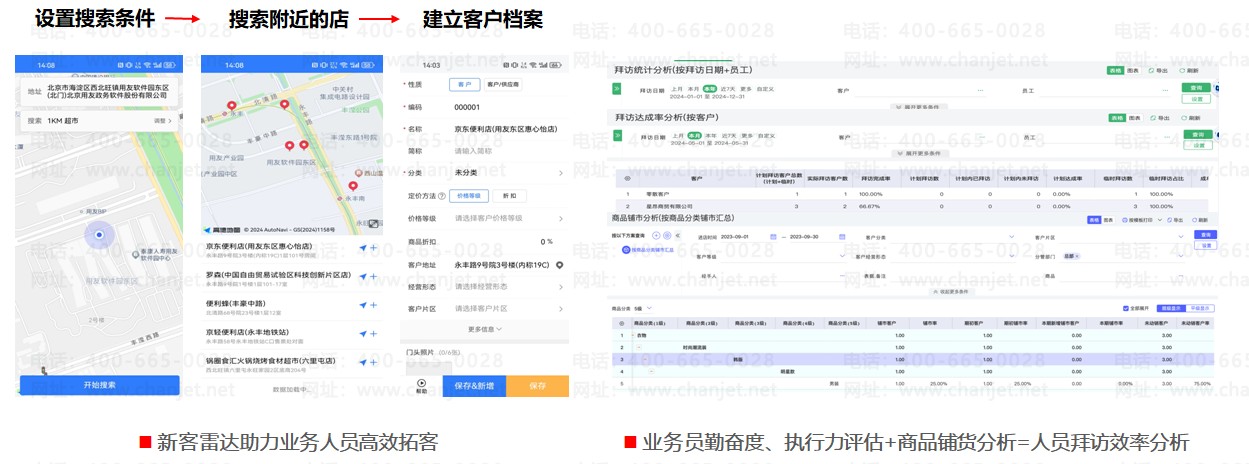
Task: Tap the plus icon beside 京东便利店(用友东区惠心怡店)
Action: [x=373, y=248]
